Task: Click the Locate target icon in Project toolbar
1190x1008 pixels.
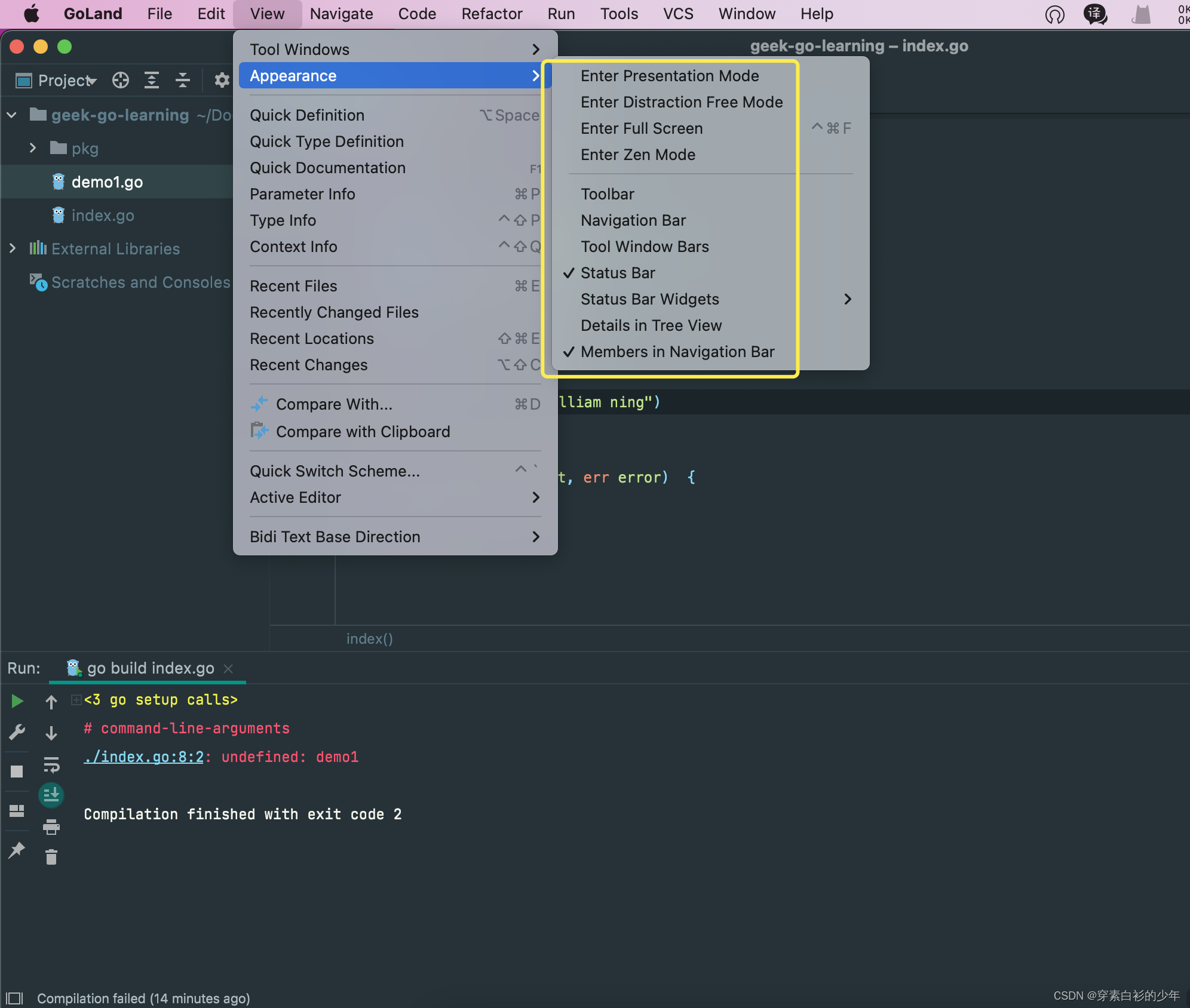Action: 121,81
